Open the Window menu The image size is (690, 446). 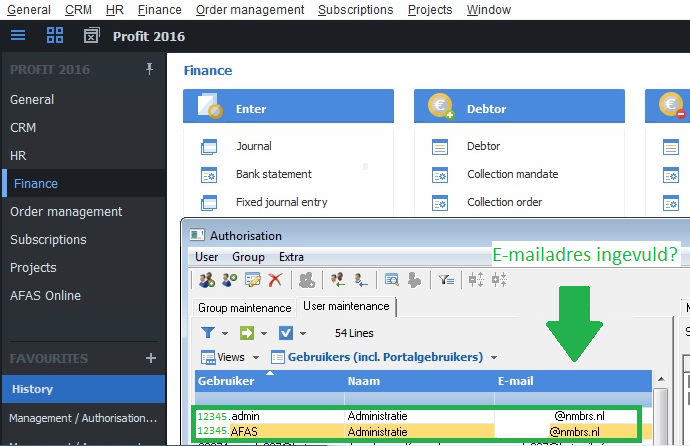pos(489,10)
